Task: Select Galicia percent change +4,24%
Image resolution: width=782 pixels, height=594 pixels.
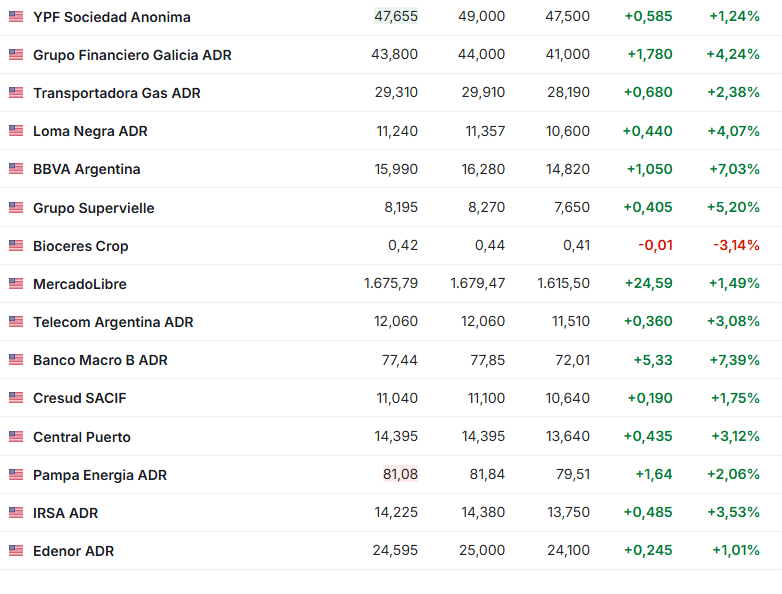Action: pyautogui.click(x=733, y=54)
